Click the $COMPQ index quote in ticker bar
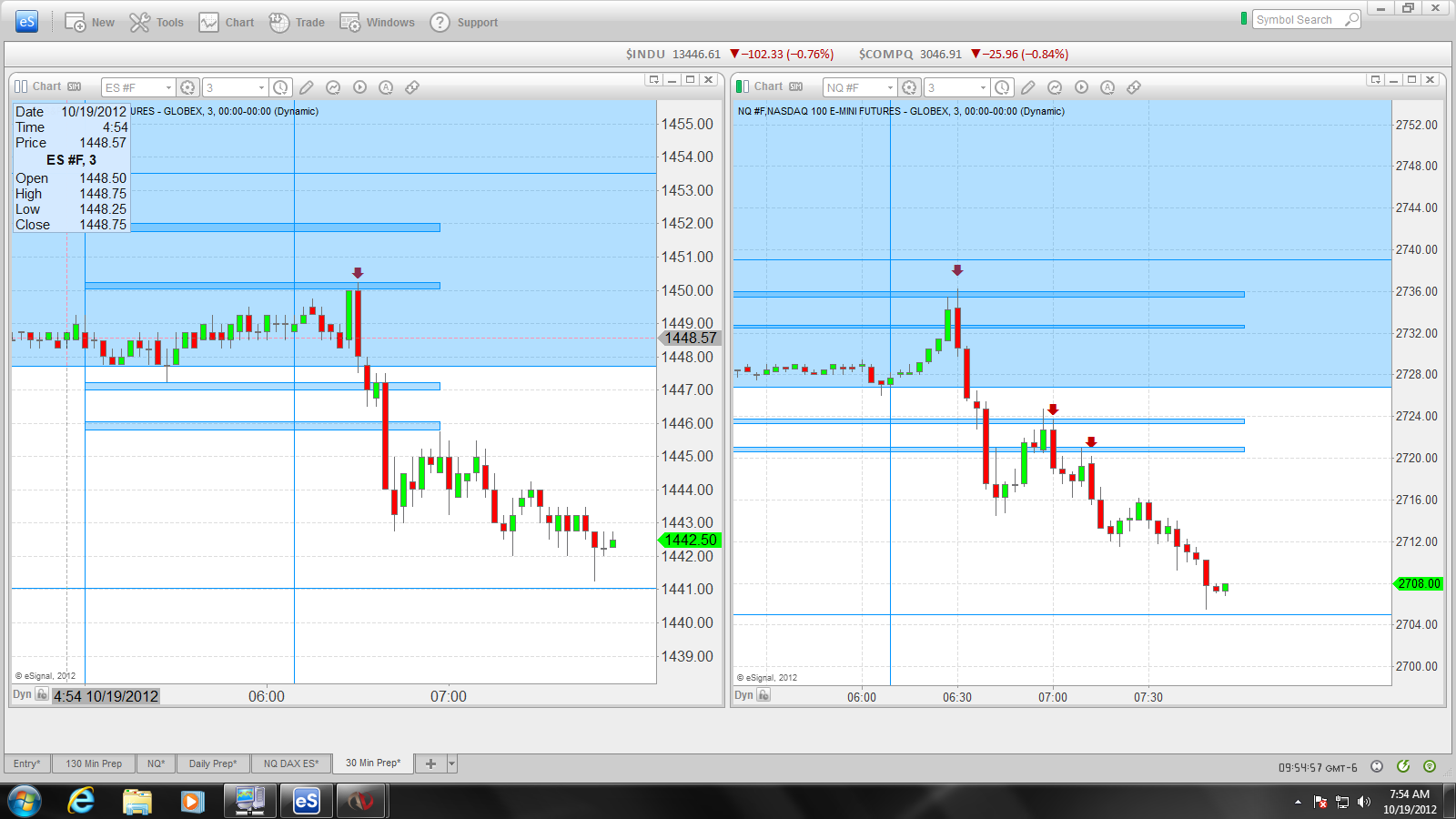The width and height of the screenshot is (1456, 819). click(964, 54)
